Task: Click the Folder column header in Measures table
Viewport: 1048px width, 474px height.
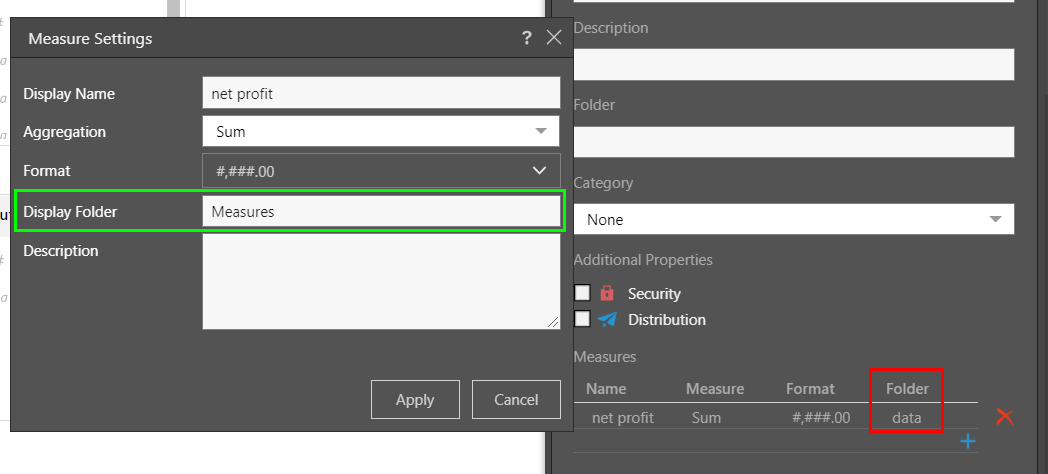Action: point(907,388)
